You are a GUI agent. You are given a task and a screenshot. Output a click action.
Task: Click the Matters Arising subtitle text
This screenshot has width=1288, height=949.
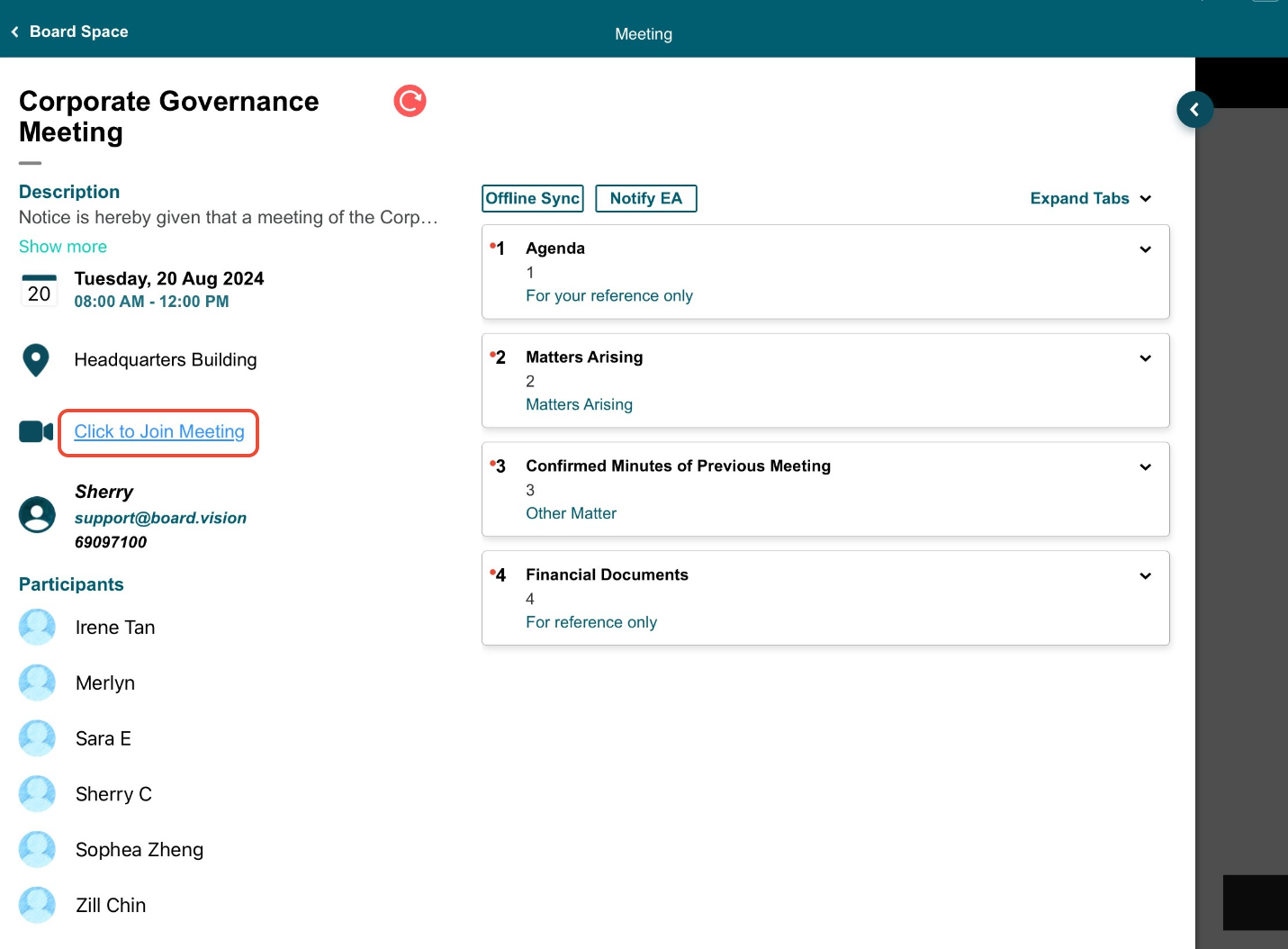tap(579, 404)
